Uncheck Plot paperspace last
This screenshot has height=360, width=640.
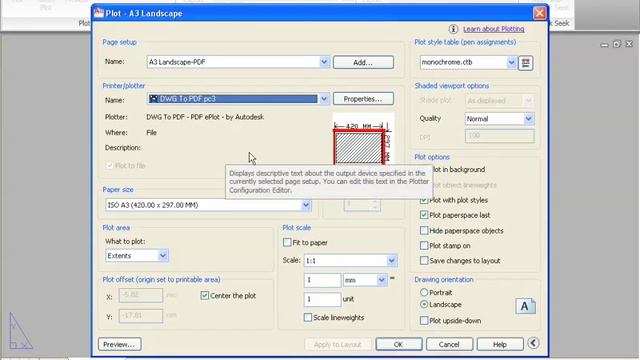(424, 215)
